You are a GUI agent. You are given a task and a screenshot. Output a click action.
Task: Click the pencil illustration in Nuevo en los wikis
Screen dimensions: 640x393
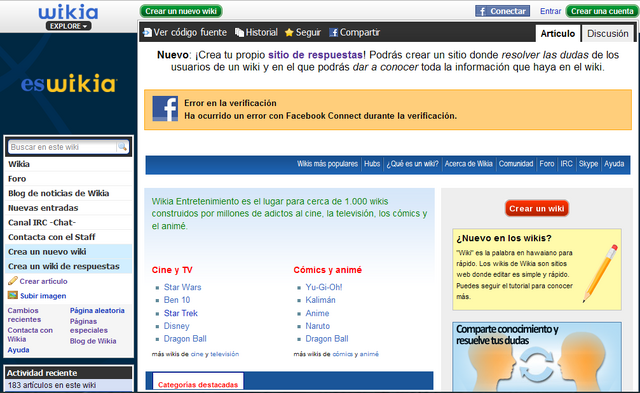point(600,273)
